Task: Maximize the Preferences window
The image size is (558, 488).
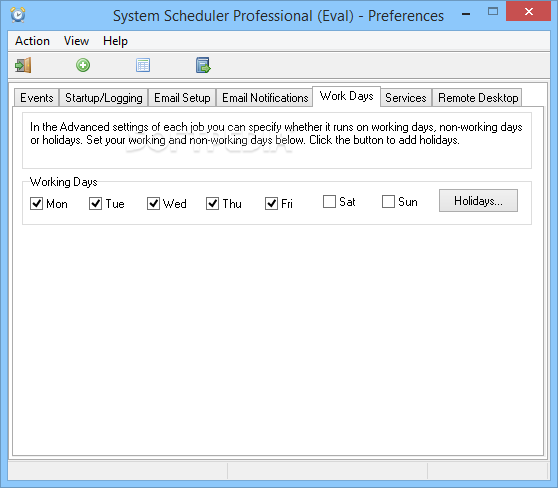Action: pyautogui.click(x=493, y=12)
